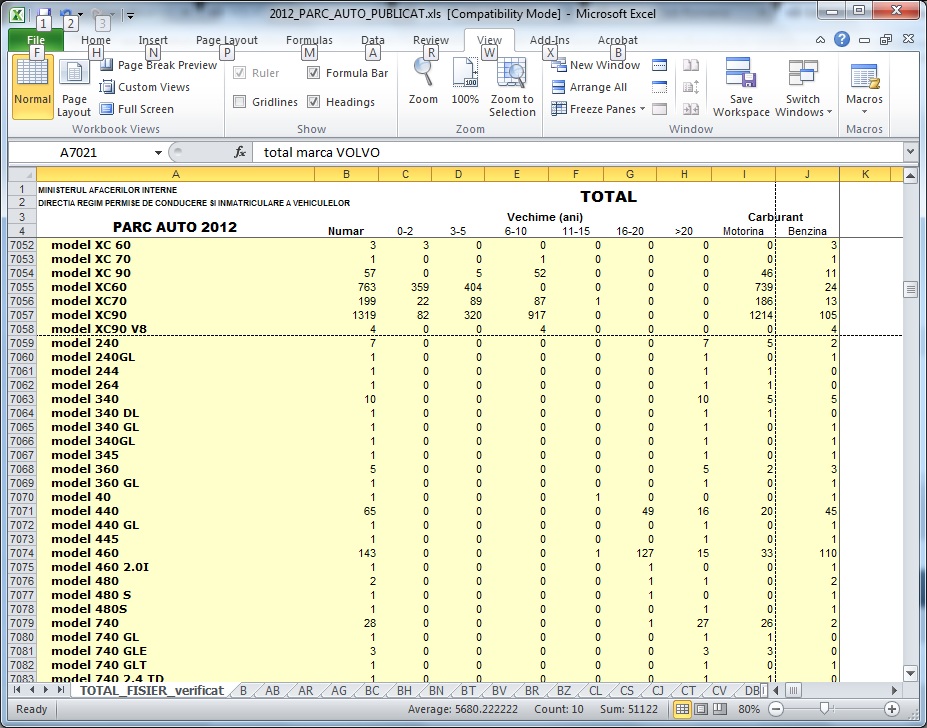This screenshot has height=728, width=927.
Task: Click the Name Box showing A7021
Action: 79,153
